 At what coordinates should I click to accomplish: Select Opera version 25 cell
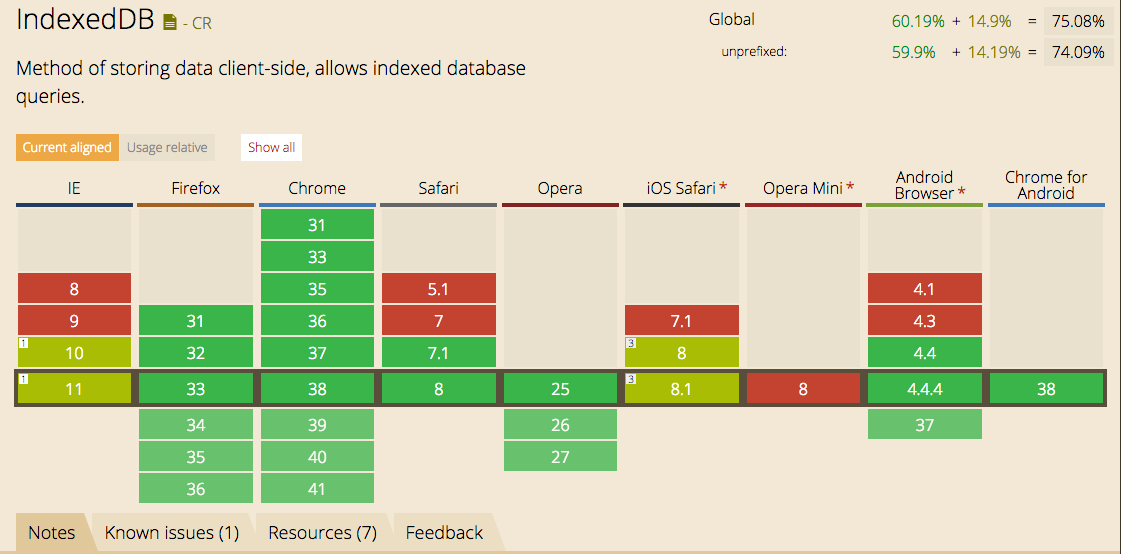(x=560, y=388)
